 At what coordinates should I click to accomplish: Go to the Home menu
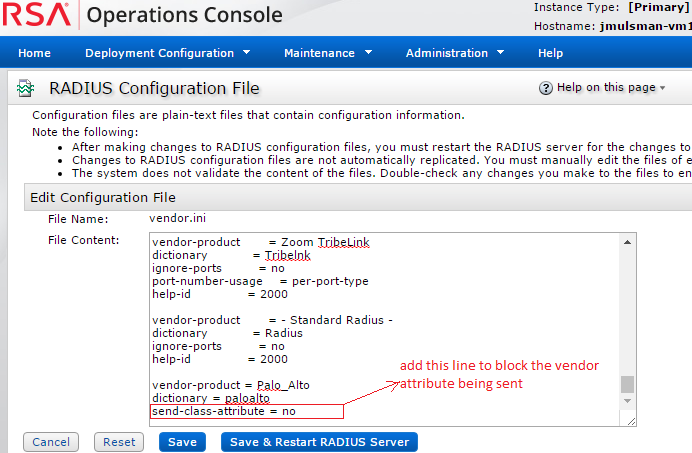pyautogui.click(x=34, y=53)
